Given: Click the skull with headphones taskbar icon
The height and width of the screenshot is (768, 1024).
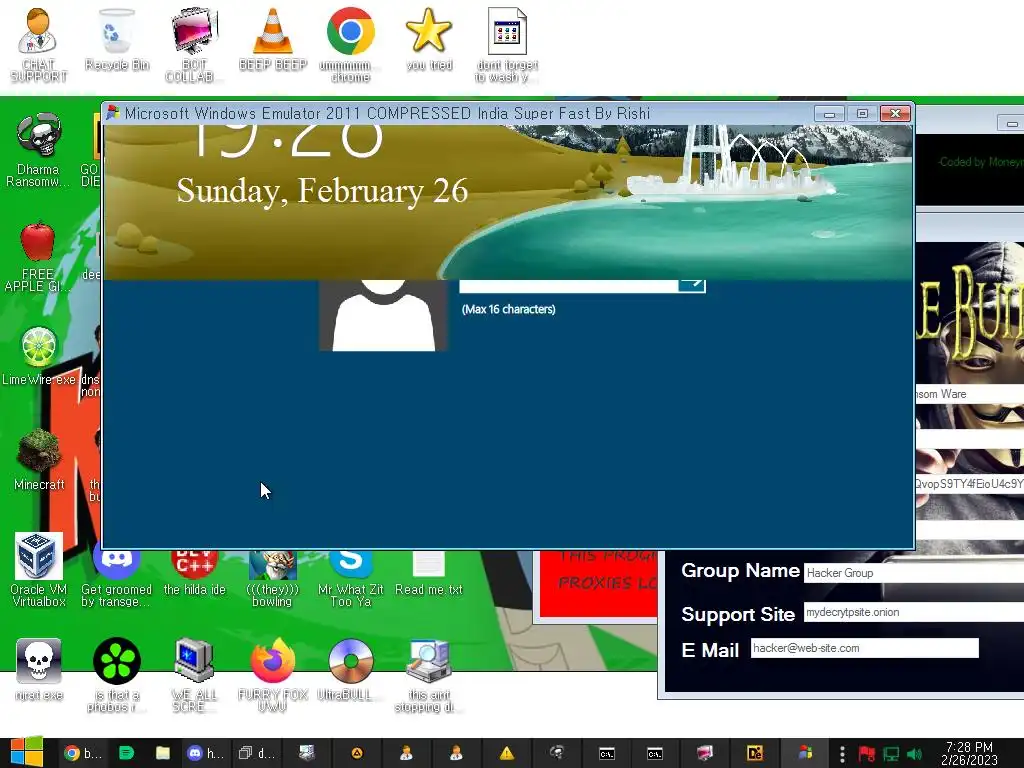Looking at the screenshot, I should tap(557, 753).
